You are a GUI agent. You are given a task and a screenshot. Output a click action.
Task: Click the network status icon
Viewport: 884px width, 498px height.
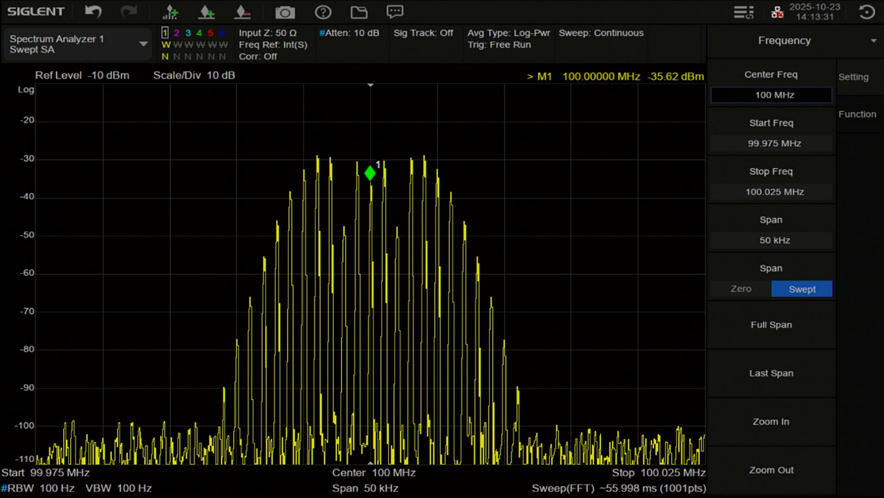[x=777, y=12]
